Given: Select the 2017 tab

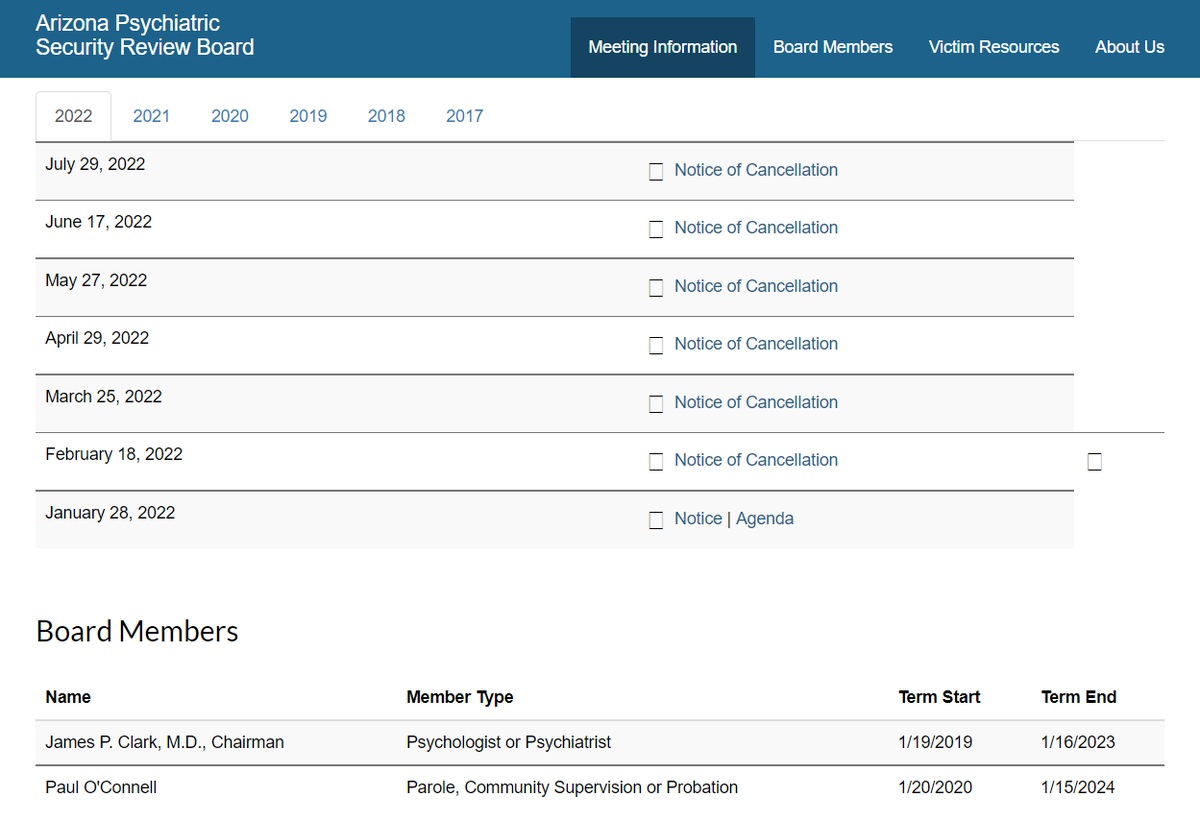Looking at the screenshot, I should click(x=464, y=116).
